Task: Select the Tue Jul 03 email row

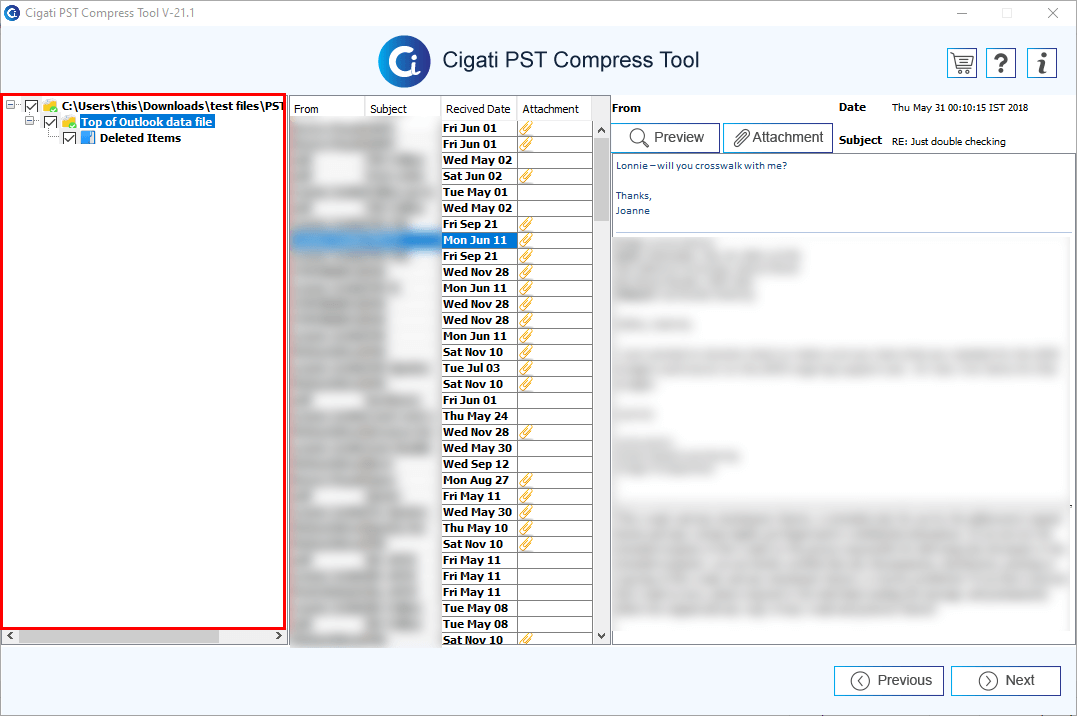Action: (x=441, y=368)
